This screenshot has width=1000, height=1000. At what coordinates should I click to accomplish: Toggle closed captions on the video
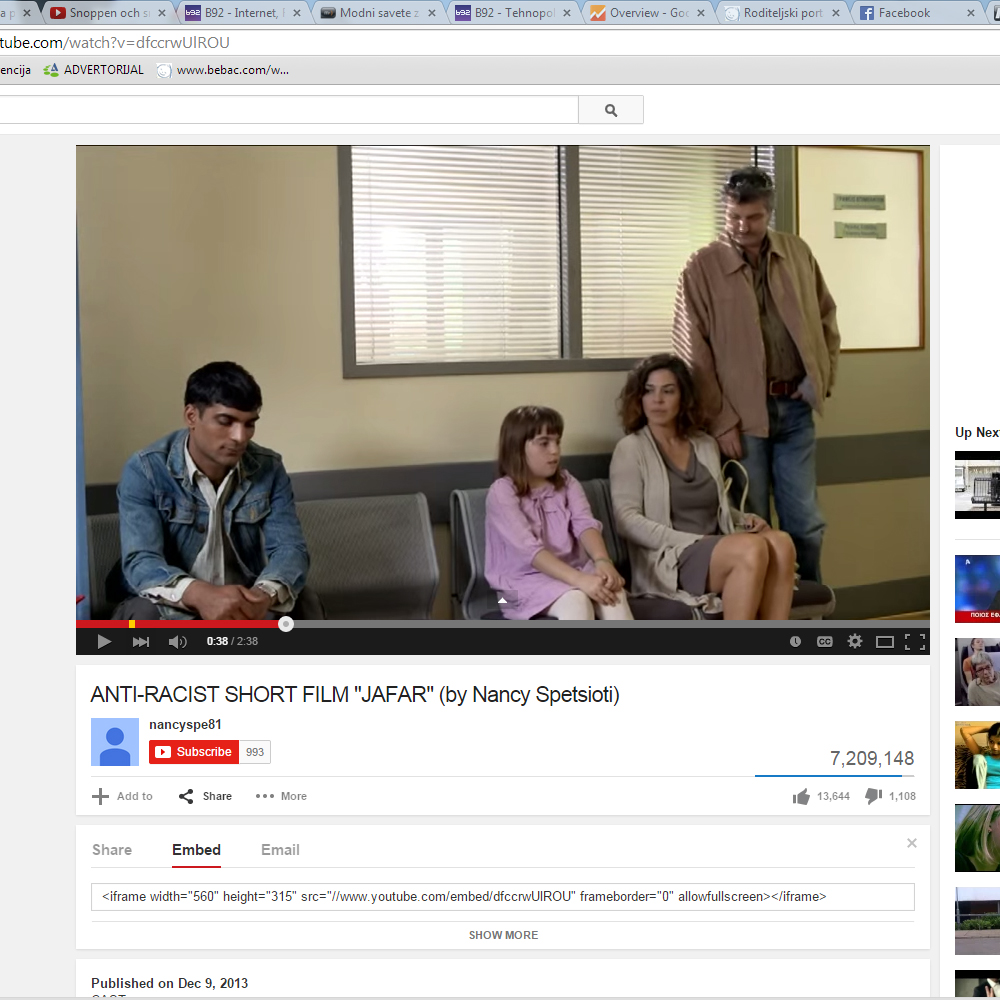click(x=825, y=642)
